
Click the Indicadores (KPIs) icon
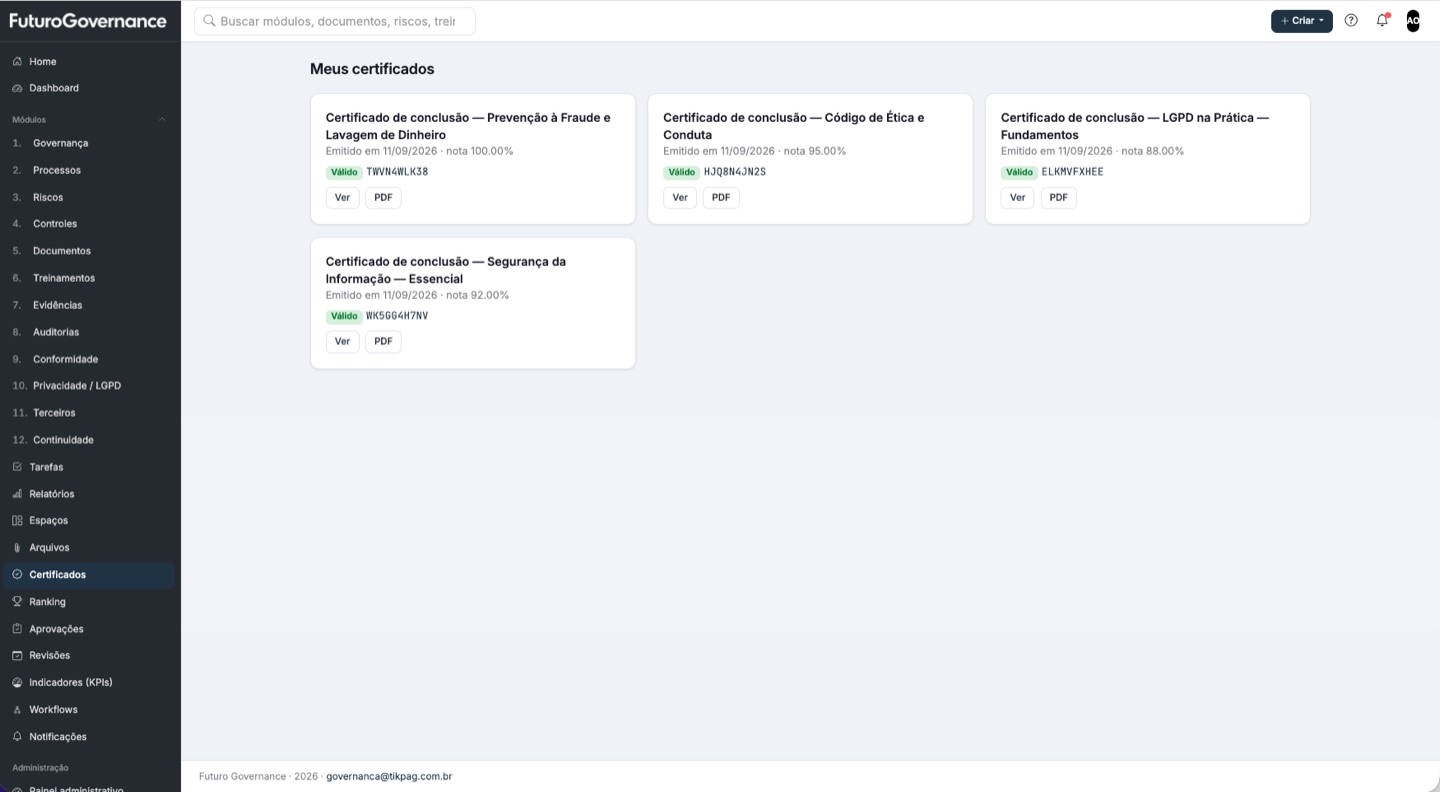click(x=17, y=683)
